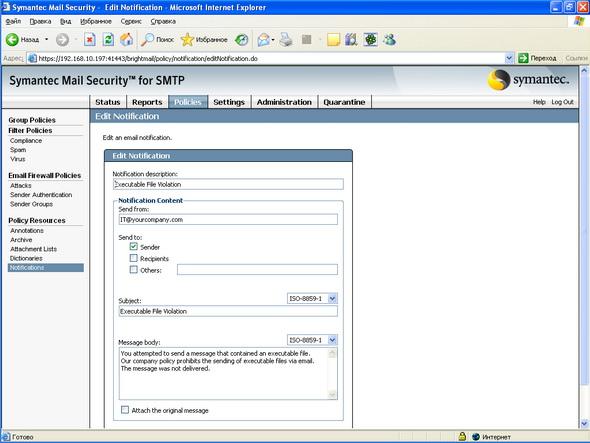Click the Mail envelope icon
Viewport: 590px width, 443px height.
click(x=264, y=40)
